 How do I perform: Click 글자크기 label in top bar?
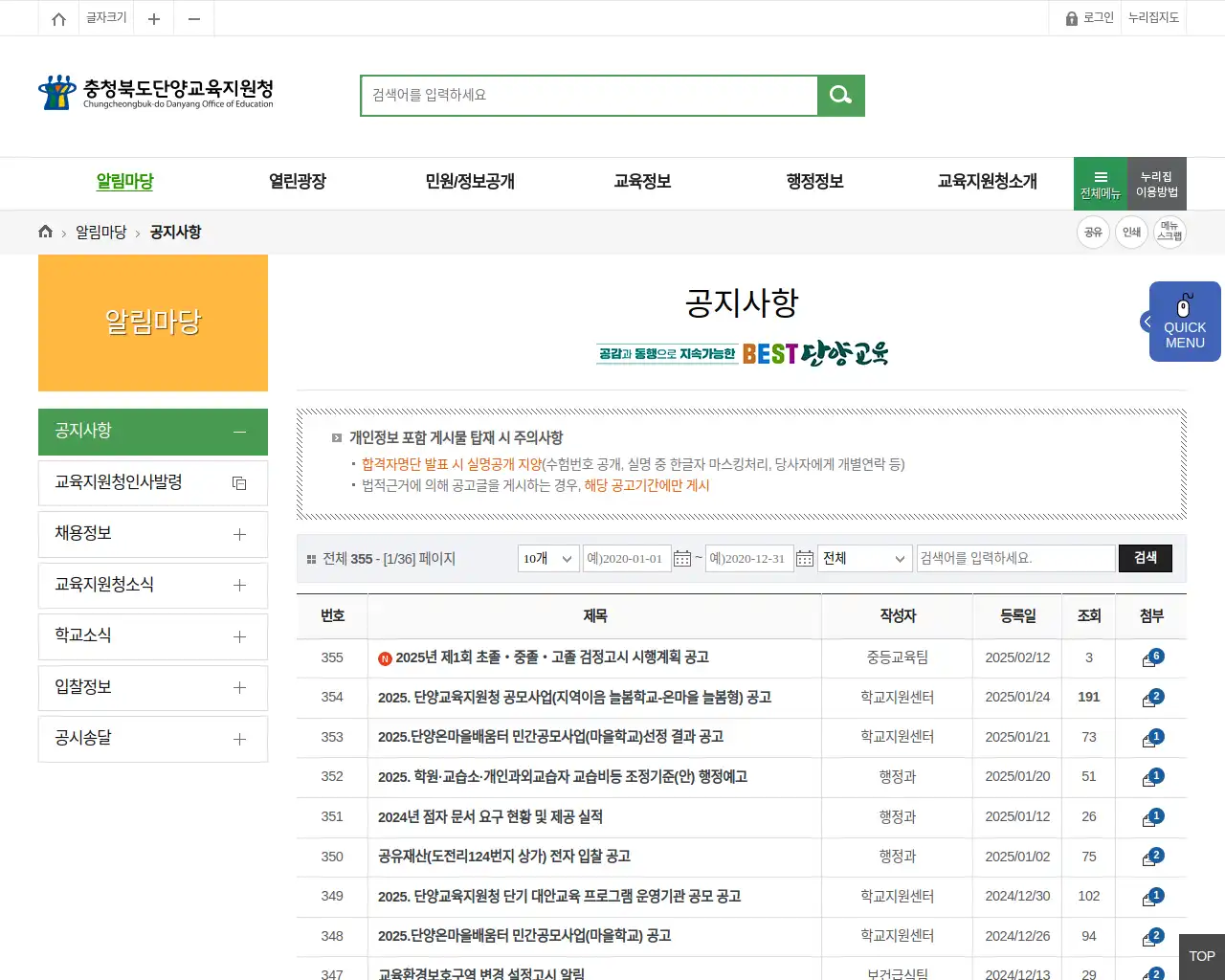pyautogui.click(x=106, y=17)
